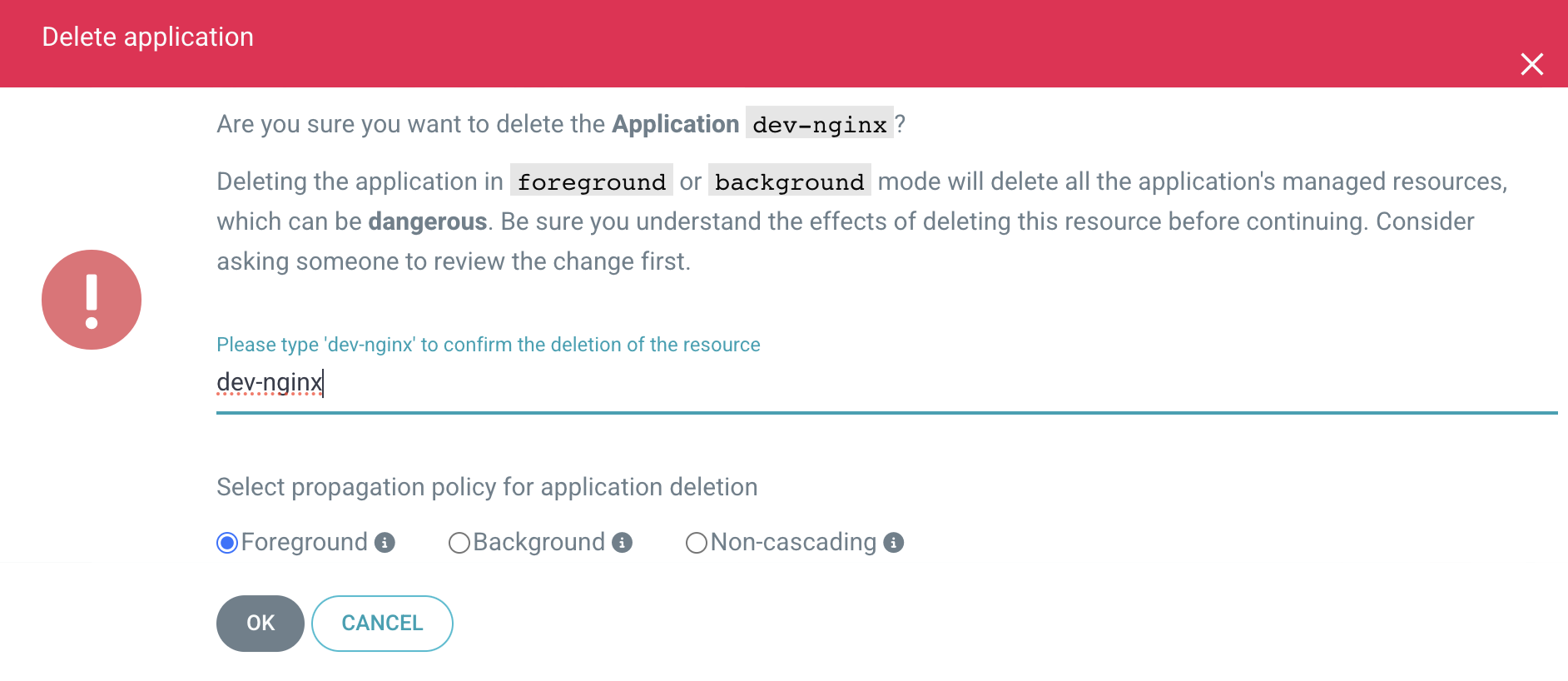Click the 'Delete application' header title

point(148,37)
